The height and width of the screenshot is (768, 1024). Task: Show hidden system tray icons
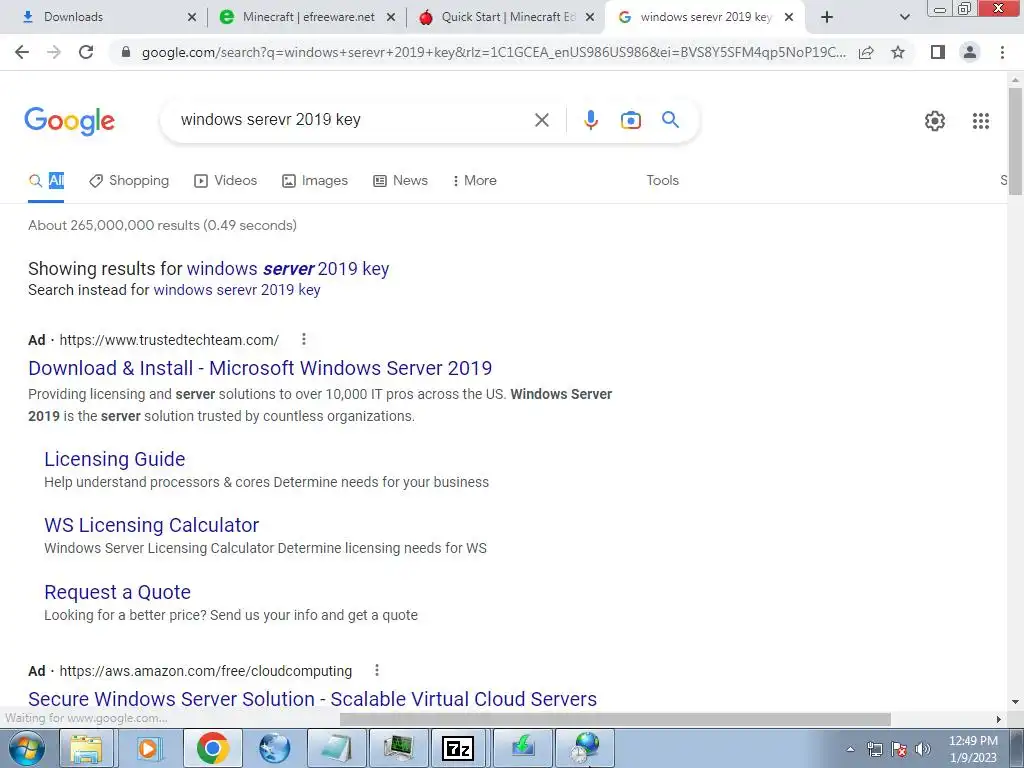click(x=850, y=749)
